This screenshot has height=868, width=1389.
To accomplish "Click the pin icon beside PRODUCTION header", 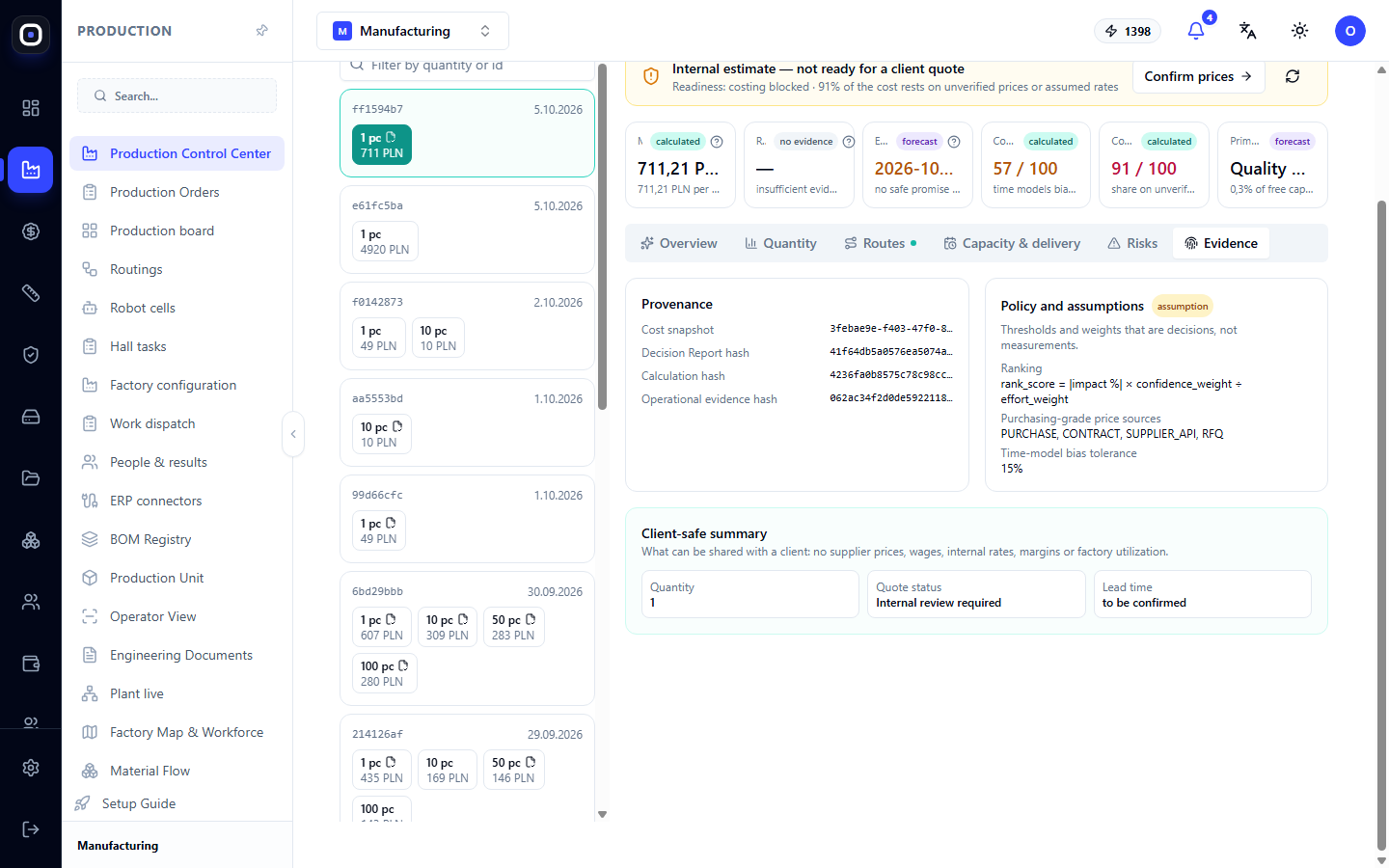I will click(x=261, y=31).
